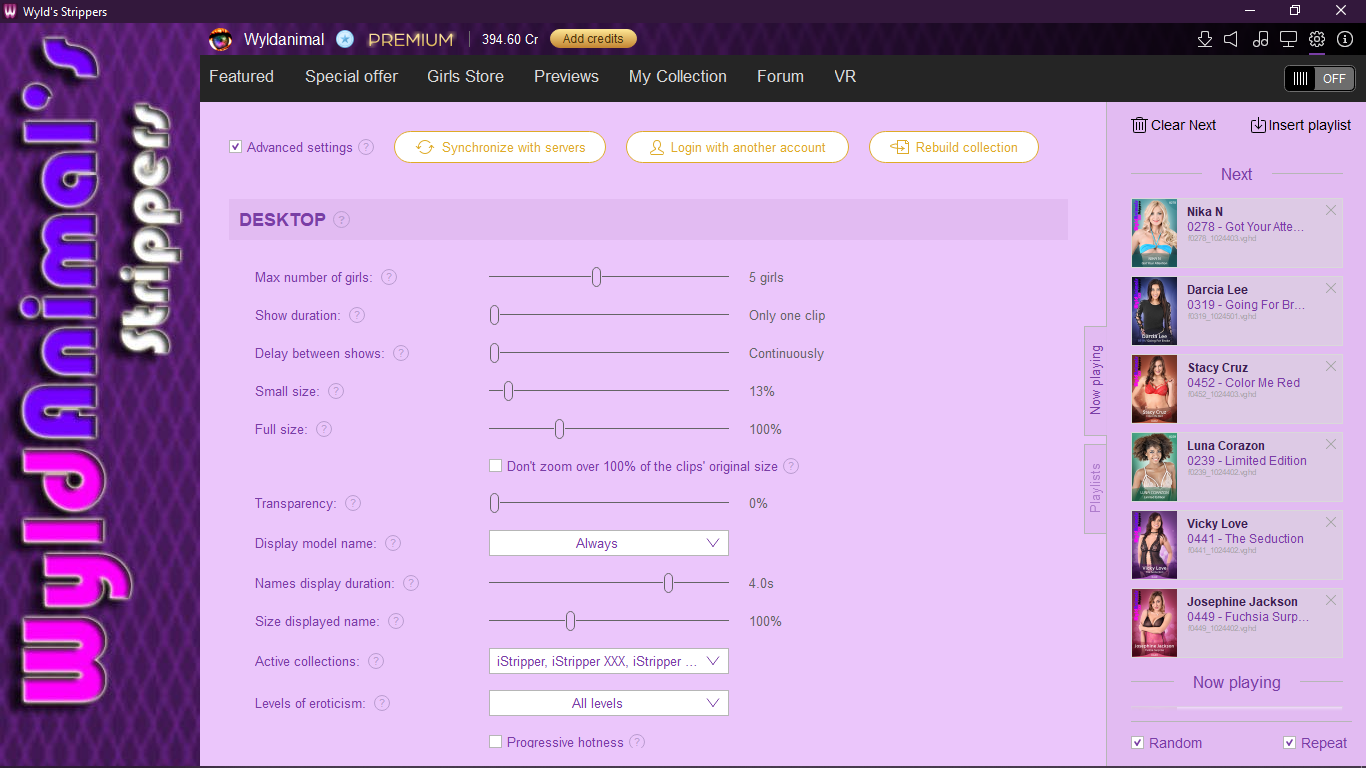Open the downloads arrow icon in top bar
This screenshot has width=1366, height=768.
click(1205, 39)
